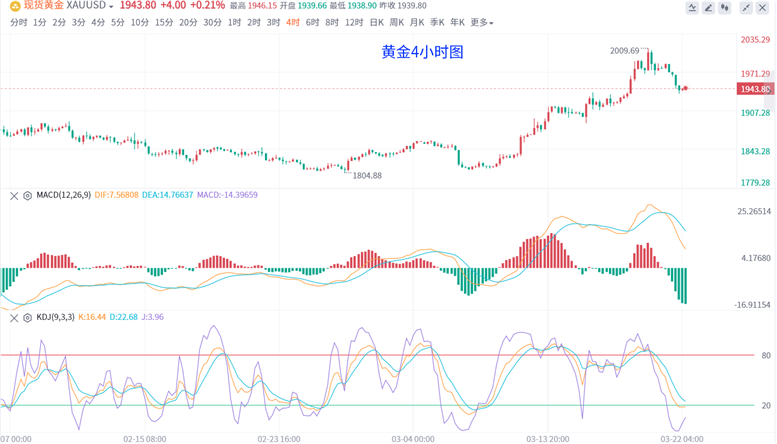
Task: Select the 5分 timeframe
Action: [117, 22]
